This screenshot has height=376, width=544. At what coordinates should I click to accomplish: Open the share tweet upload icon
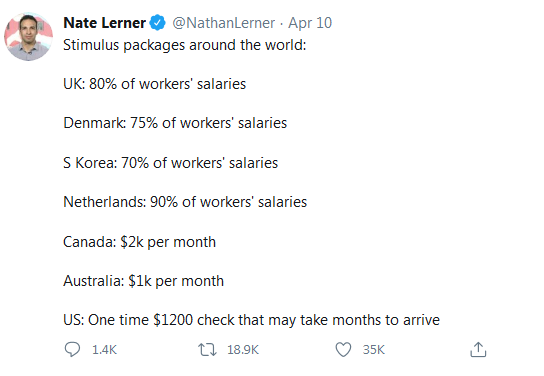(x=478, y=349)
